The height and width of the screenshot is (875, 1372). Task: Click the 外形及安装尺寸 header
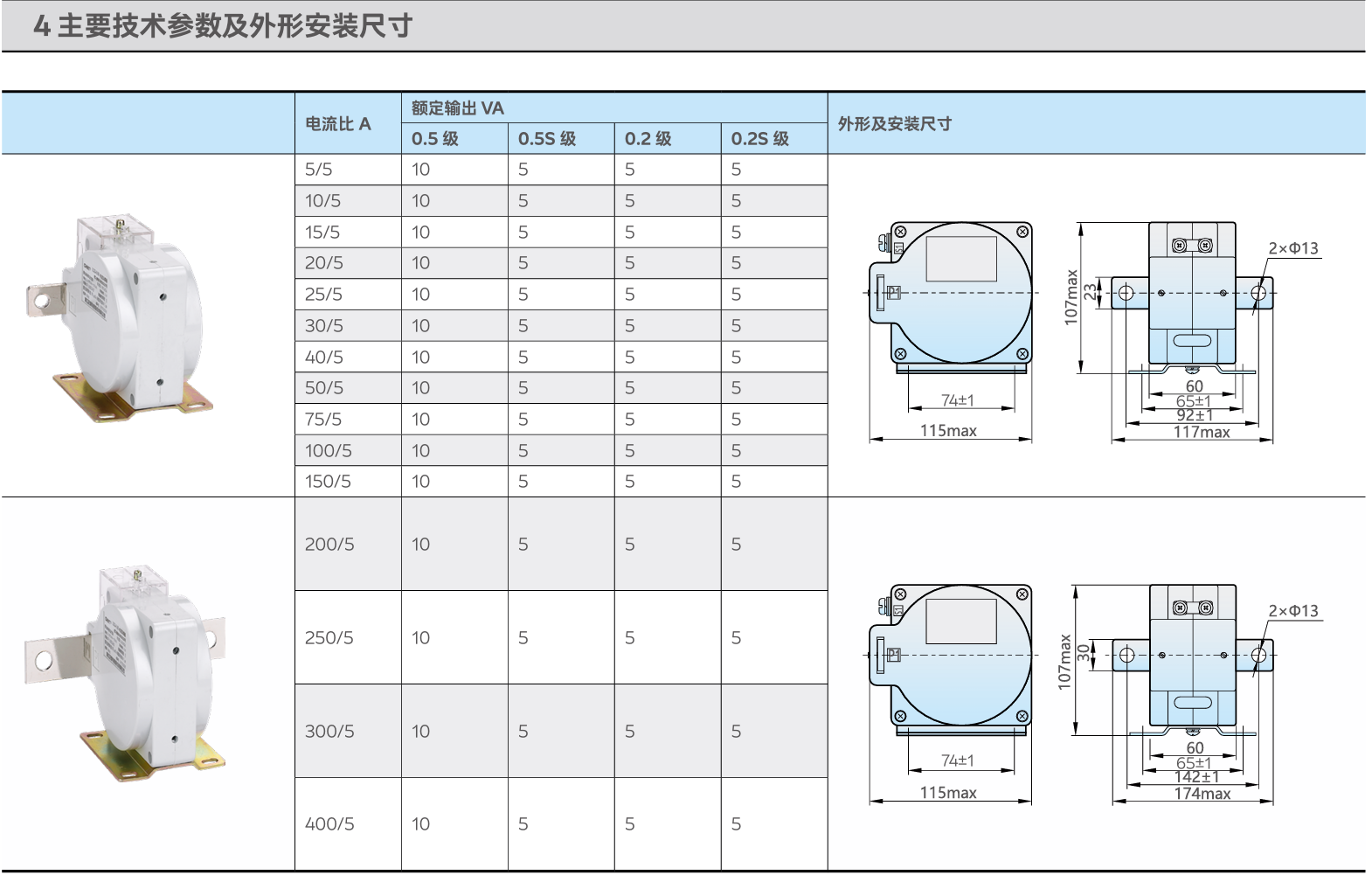895,124
